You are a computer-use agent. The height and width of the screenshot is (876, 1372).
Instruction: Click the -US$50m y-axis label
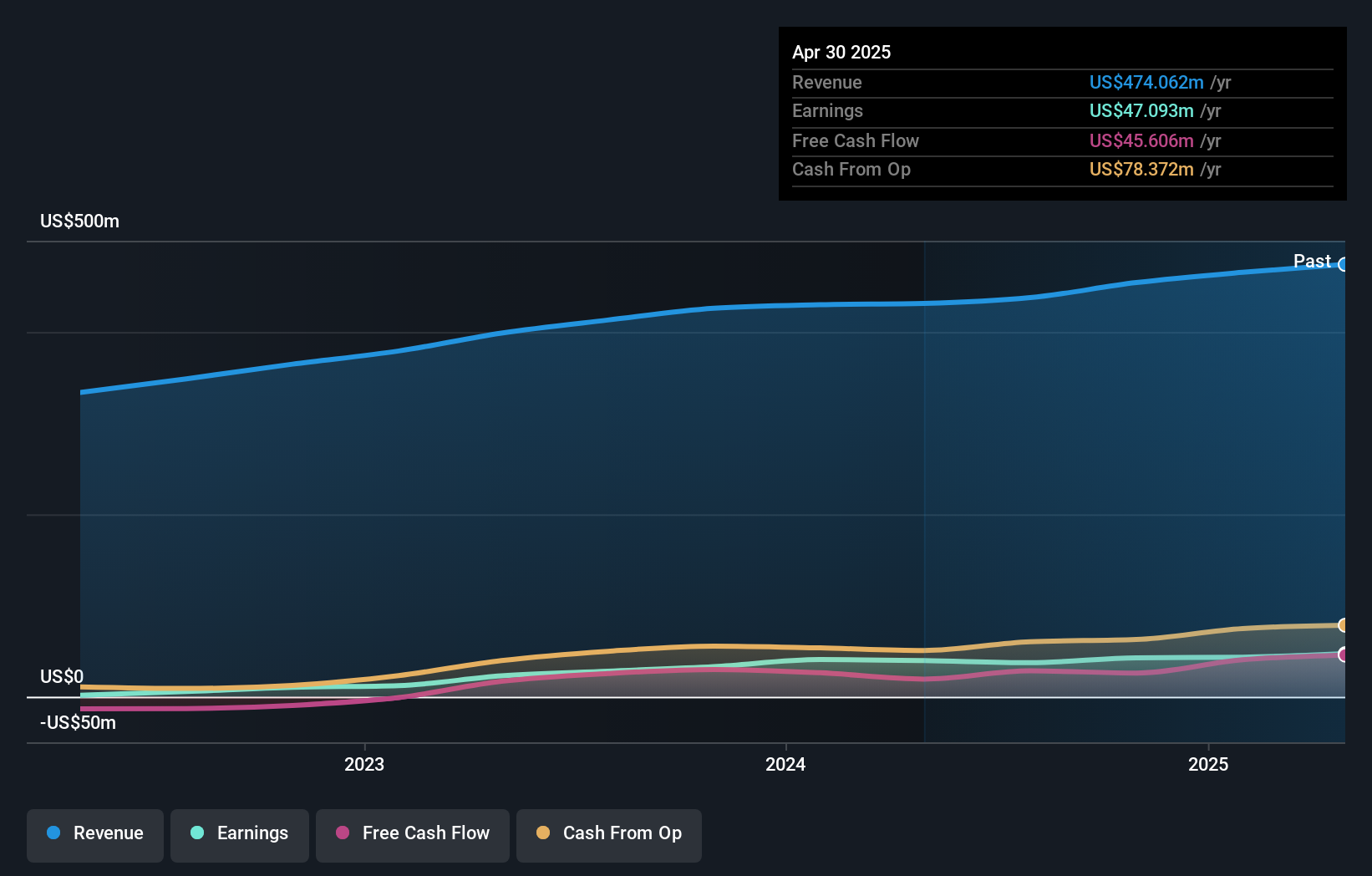coord(78,722)
